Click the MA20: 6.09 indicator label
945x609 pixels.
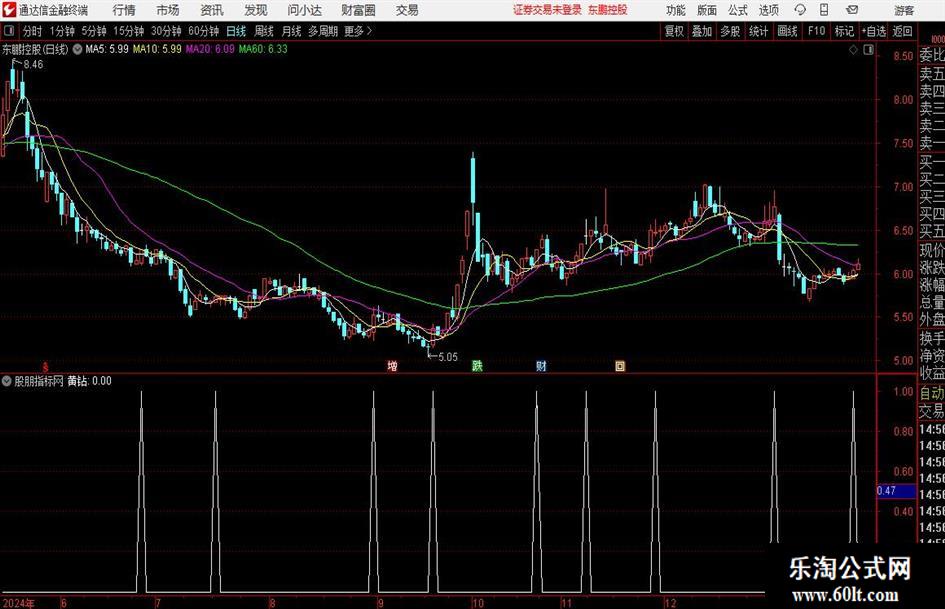[210, 49]
